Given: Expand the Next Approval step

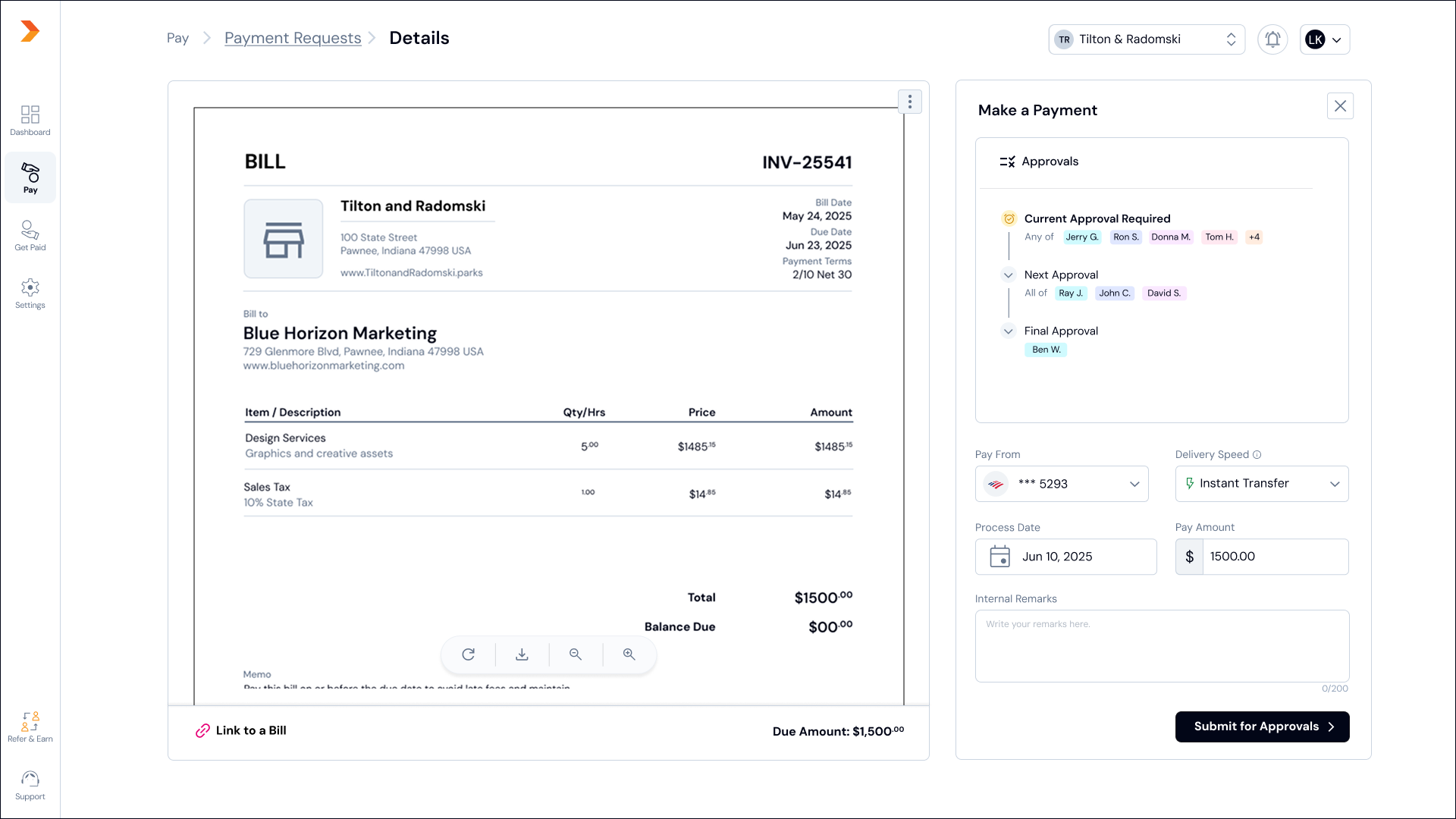Looking at the screenshot, I should 1008,275.
